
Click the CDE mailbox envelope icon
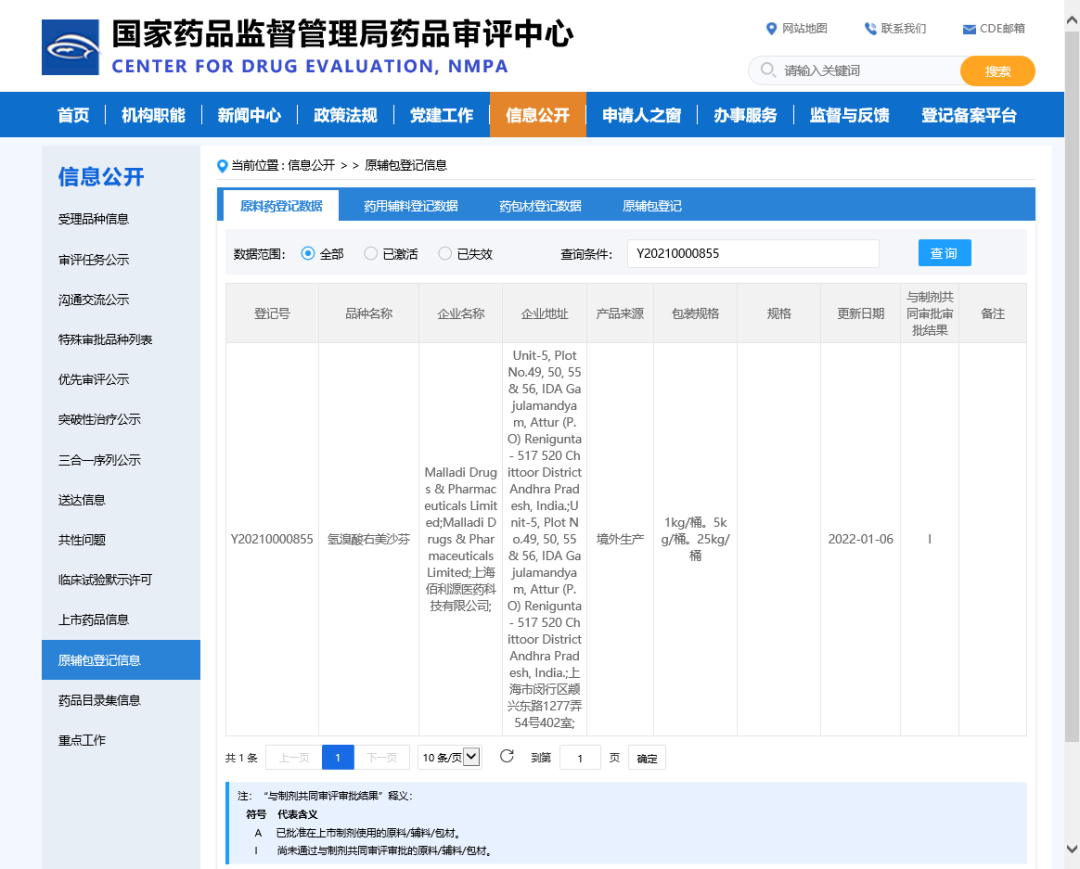[x=969, y=29]
